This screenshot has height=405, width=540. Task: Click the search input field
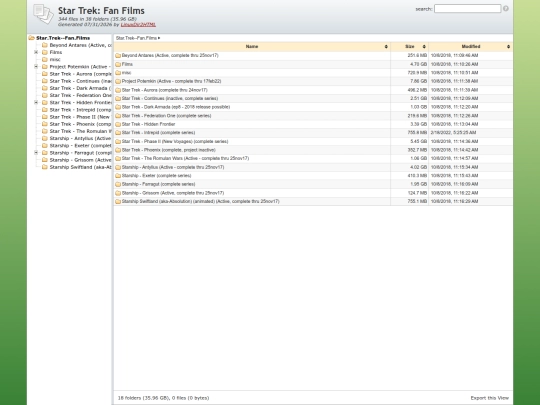click(x=467, y=9)
